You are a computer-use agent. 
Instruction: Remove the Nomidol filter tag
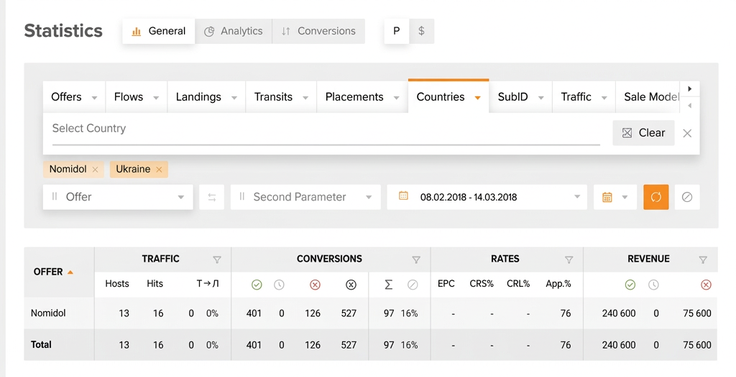click(95, 170)
